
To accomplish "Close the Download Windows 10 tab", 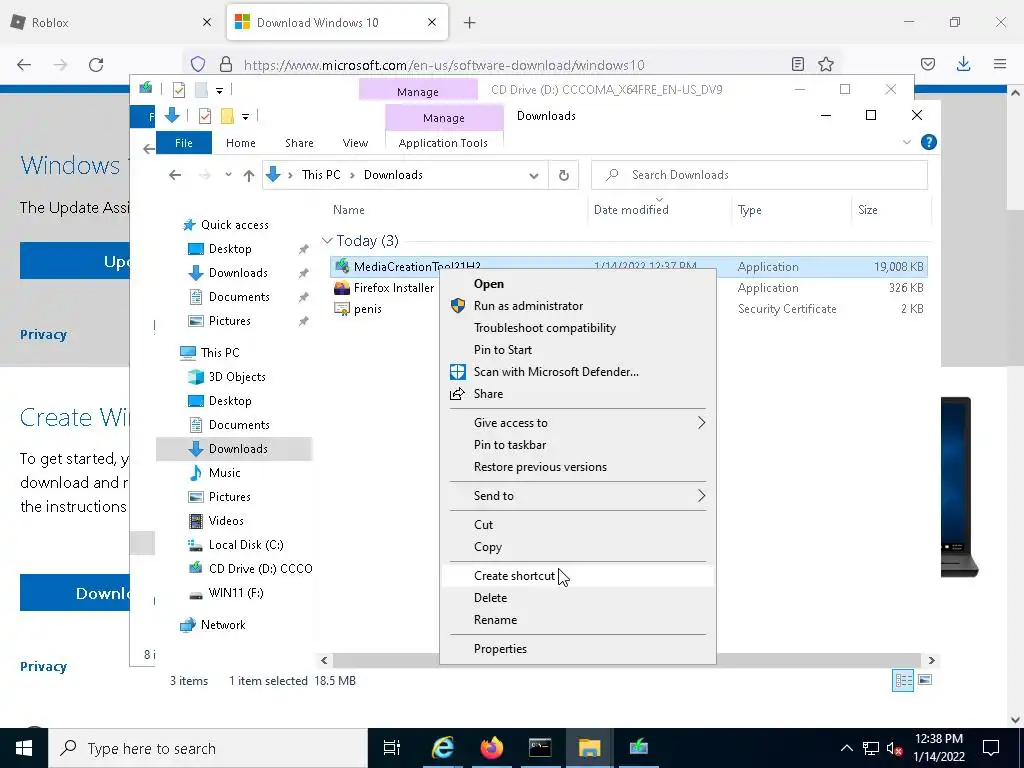I will pyautogui.click(x=432, y=22).
